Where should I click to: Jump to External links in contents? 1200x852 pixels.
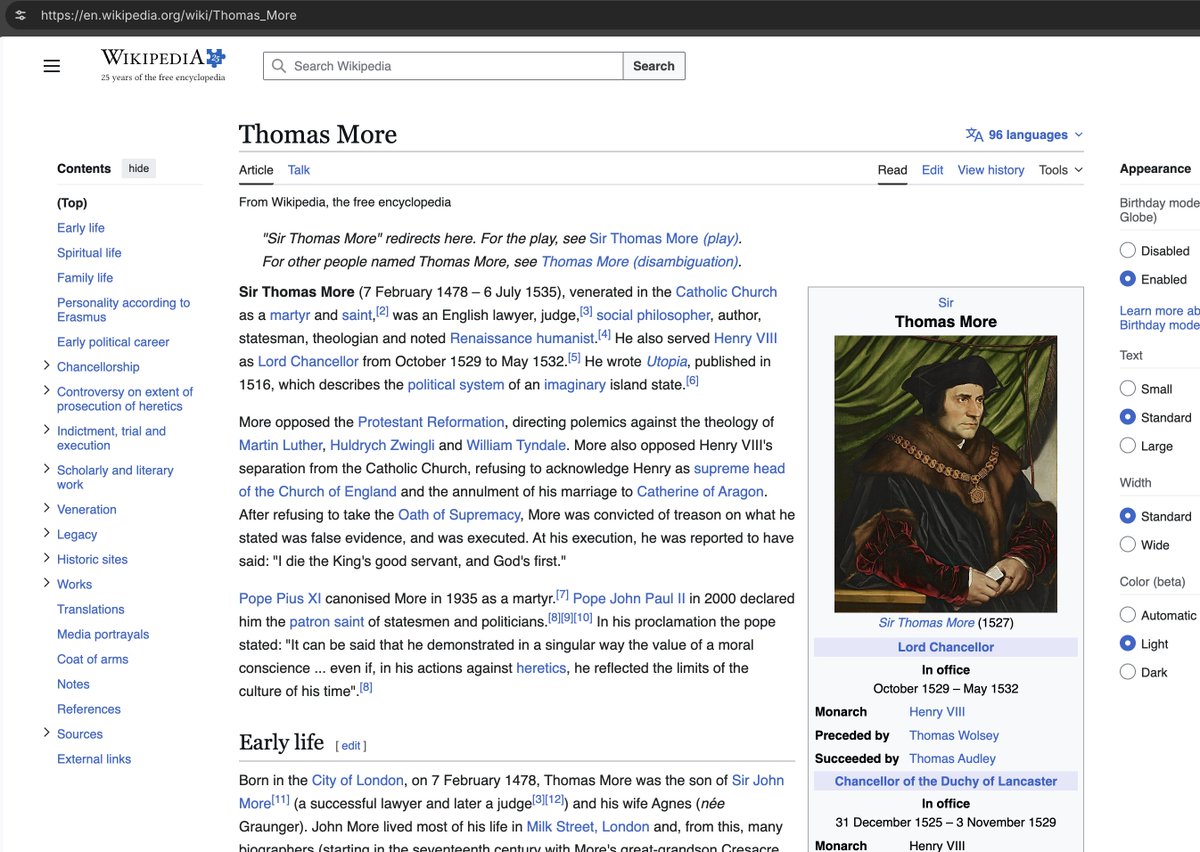click(x=94, y=758)
